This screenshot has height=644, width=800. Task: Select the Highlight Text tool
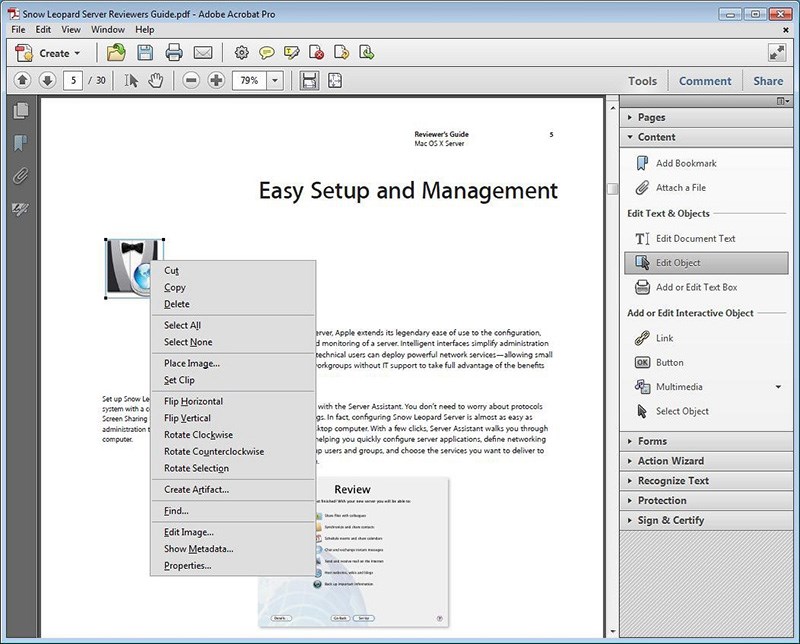click(x=291, y=53)
